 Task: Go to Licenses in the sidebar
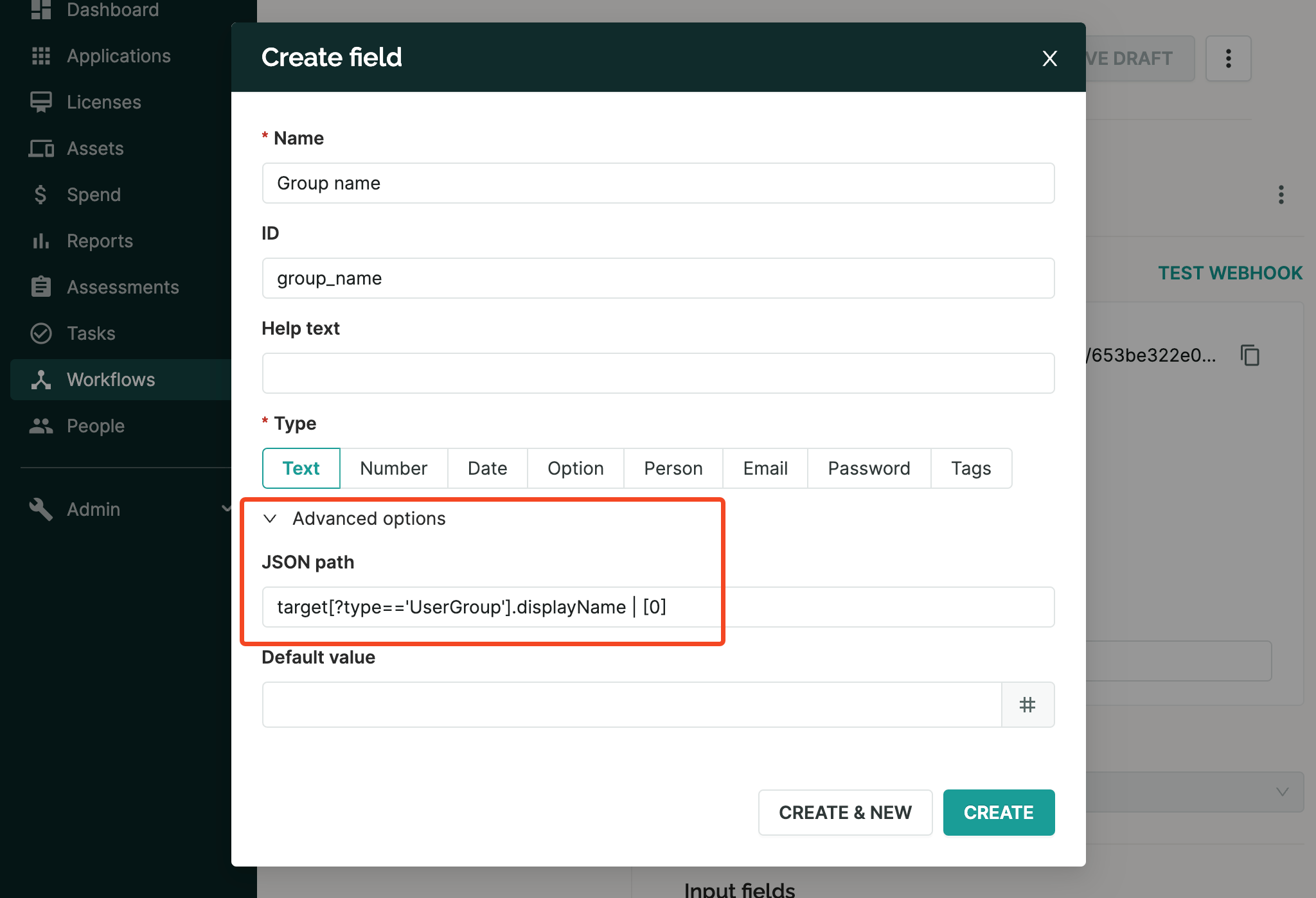click(x=104, y=102)
